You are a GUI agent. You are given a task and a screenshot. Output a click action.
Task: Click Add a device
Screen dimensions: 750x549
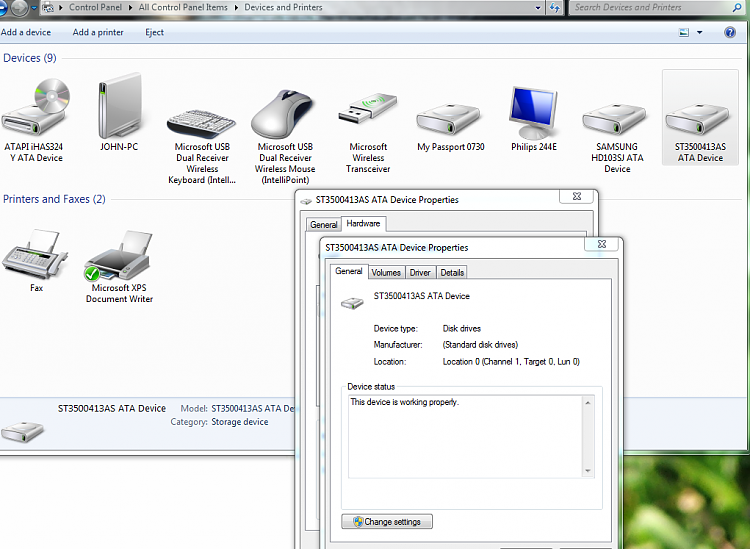click(x=26, y=33)
